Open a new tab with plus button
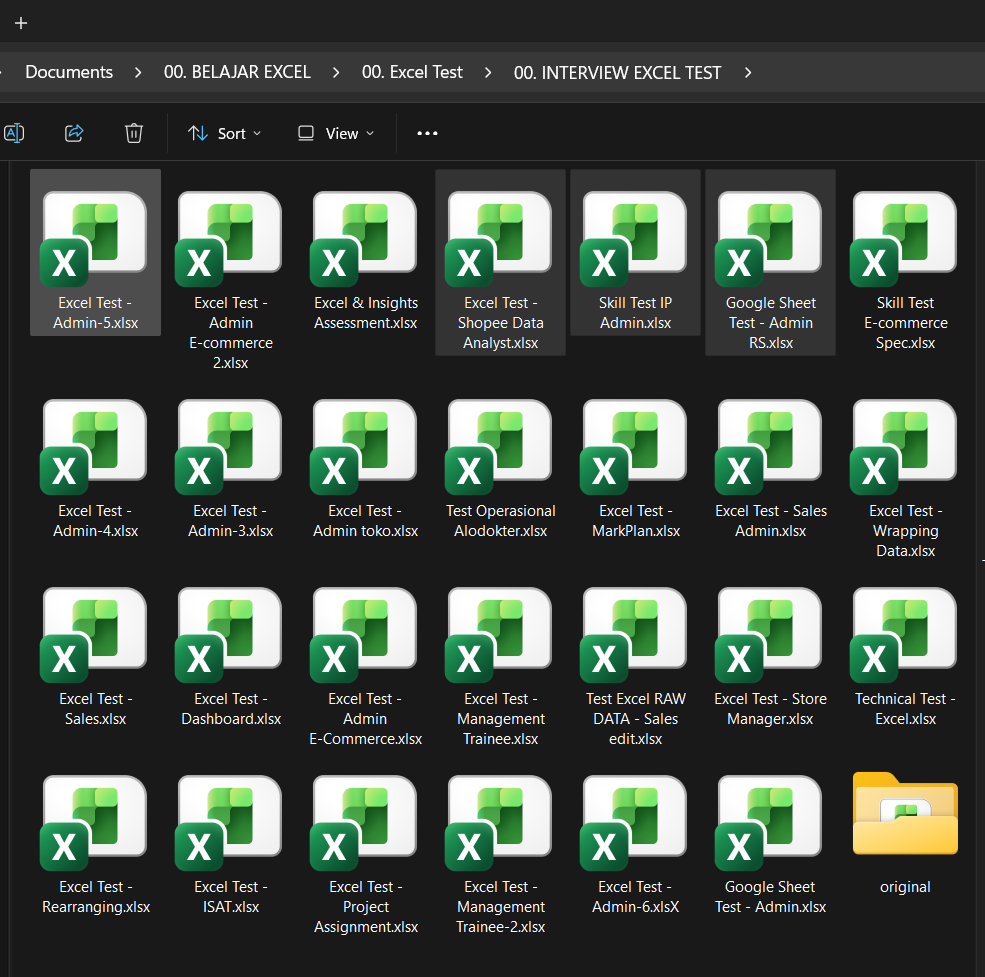Viewport: 985px width, 977px height. point(21,23)
